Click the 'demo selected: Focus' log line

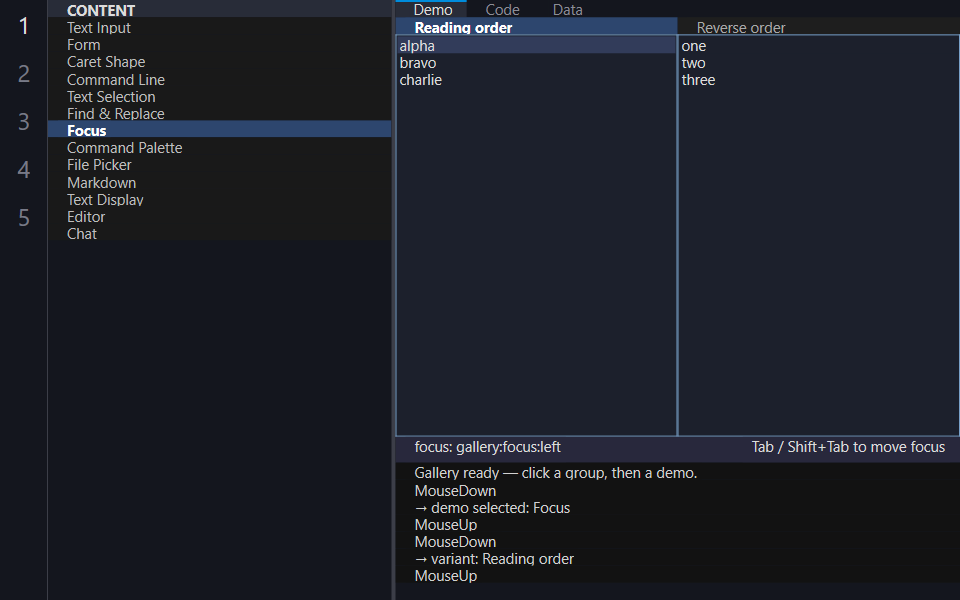[492, 508]
